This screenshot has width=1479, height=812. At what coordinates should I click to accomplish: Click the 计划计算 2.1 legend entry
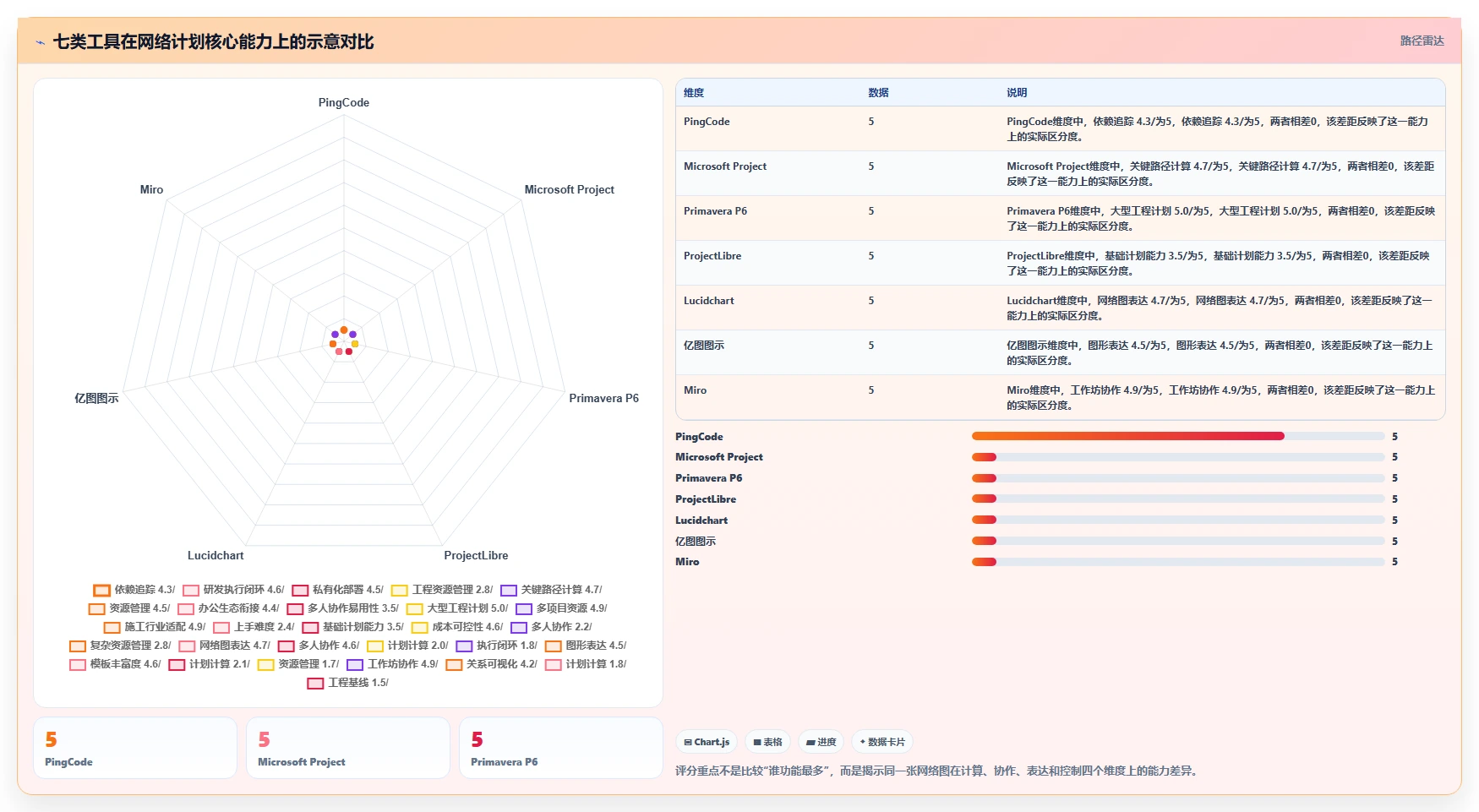click(209, 664)
